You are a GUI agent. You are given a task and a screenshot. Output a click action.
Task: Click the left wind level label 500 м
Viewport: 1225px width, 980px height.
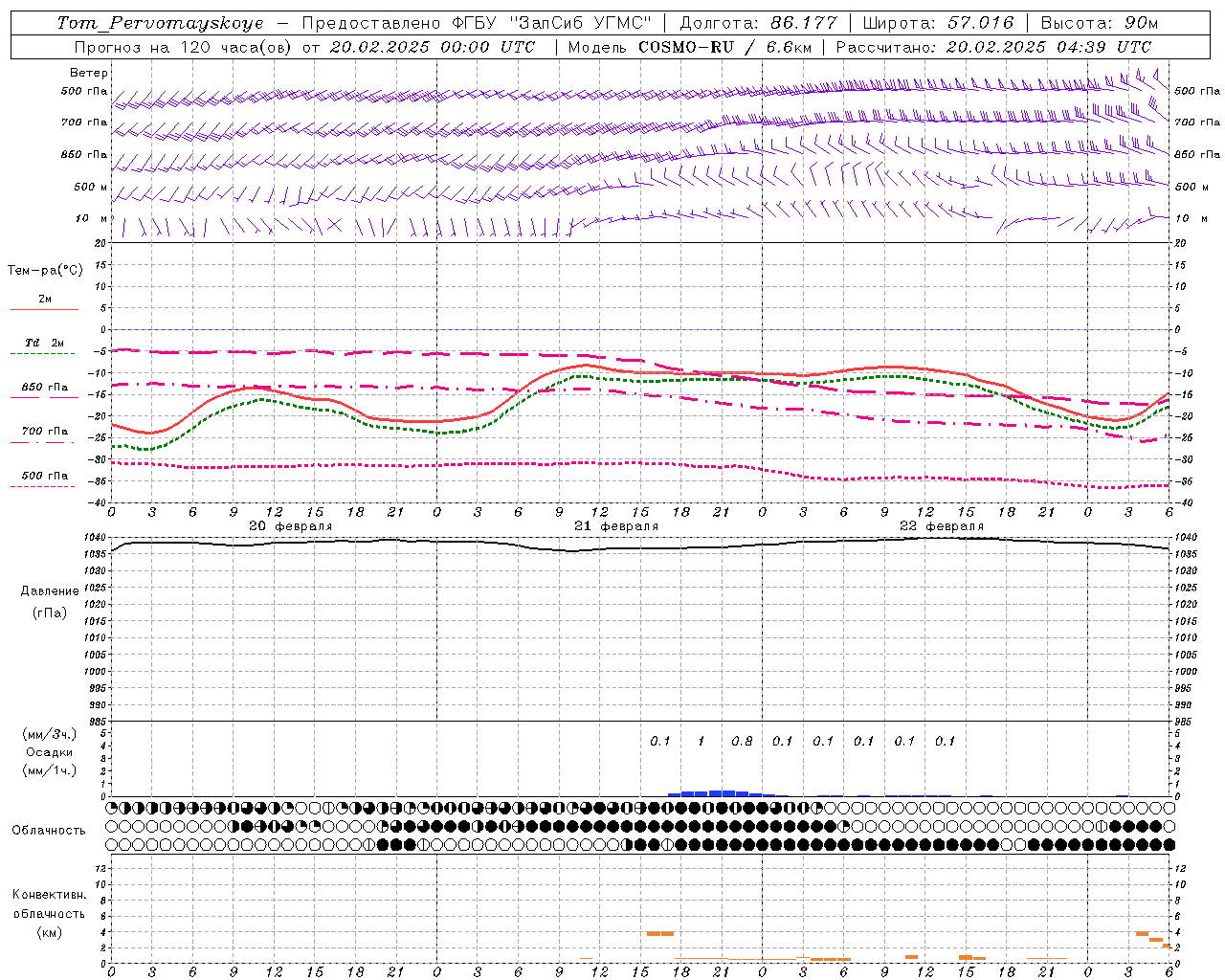91,187
